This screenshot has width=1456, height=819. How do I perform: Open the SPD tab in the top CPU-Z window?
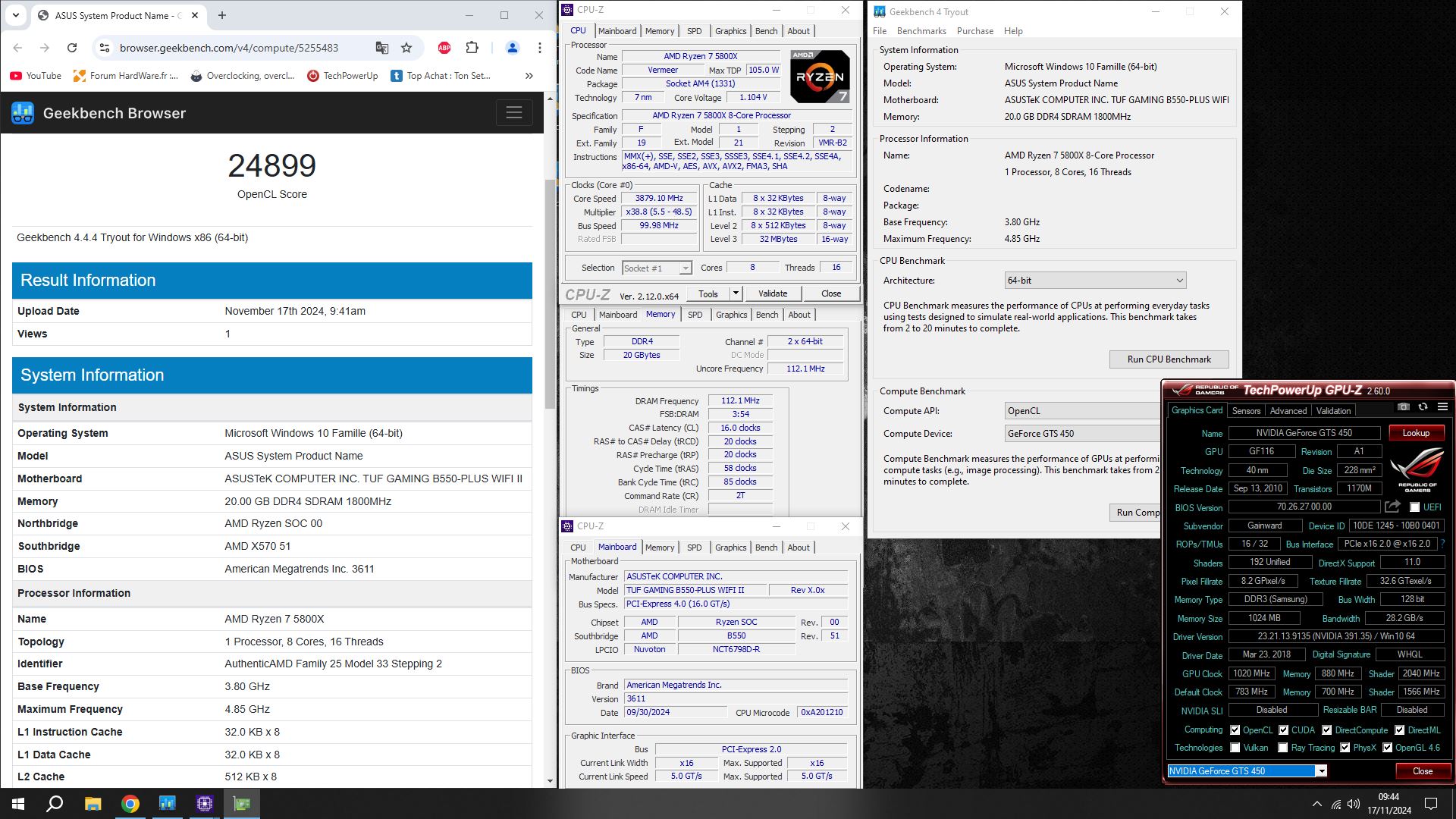point(694,31)
